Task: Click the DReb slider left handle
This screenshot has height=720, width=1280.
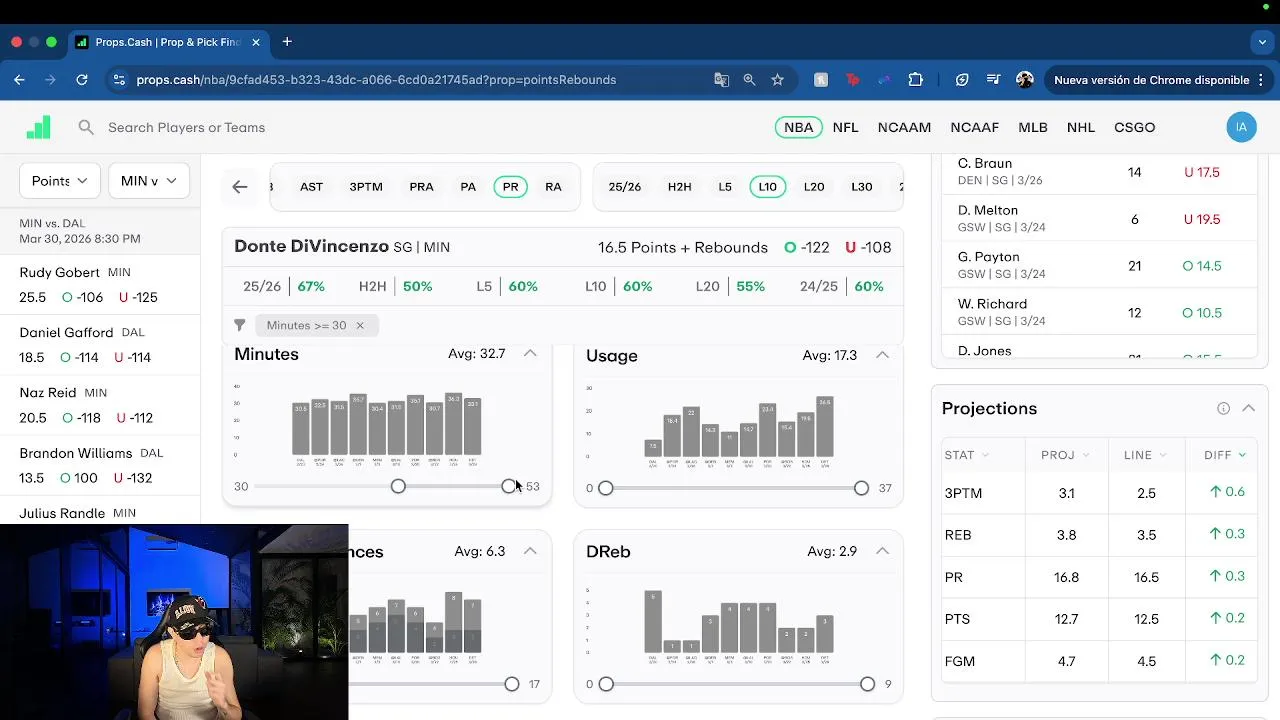Action: tap(606, 684)
